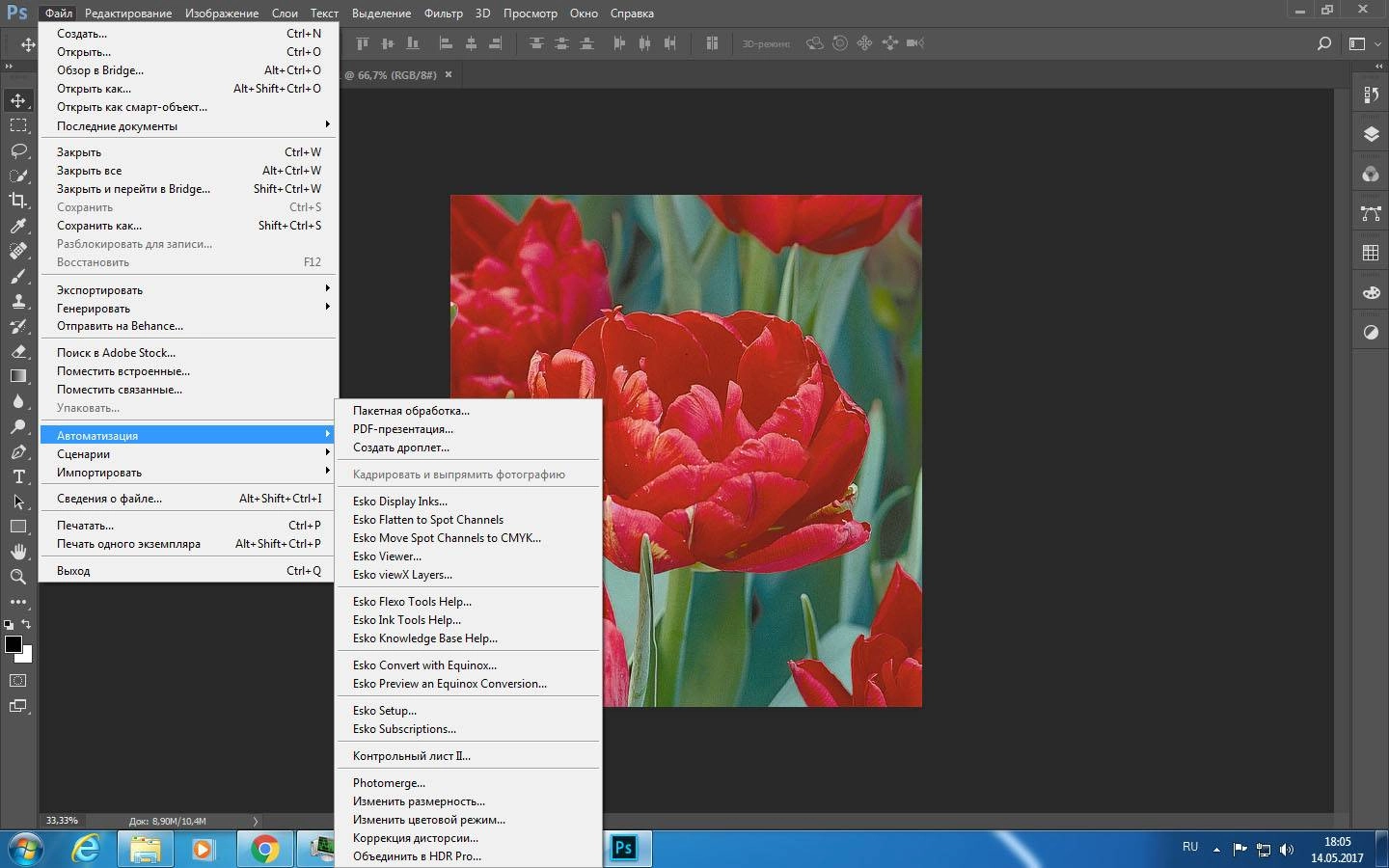Expand the Последние документы submenu
This screenshot has height=868, width=1389.
click(188, 125)
